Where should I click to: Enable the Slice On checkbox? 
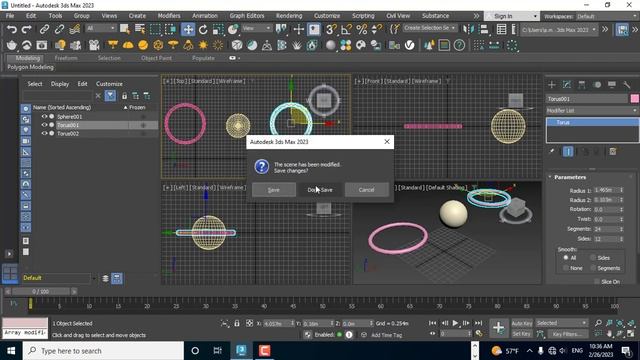[597, 282]
